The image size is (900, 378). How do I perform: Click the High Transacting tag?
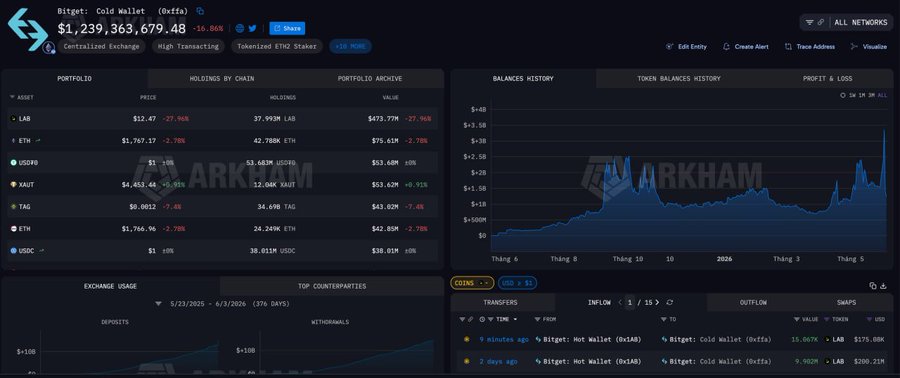tap(188, 46)
